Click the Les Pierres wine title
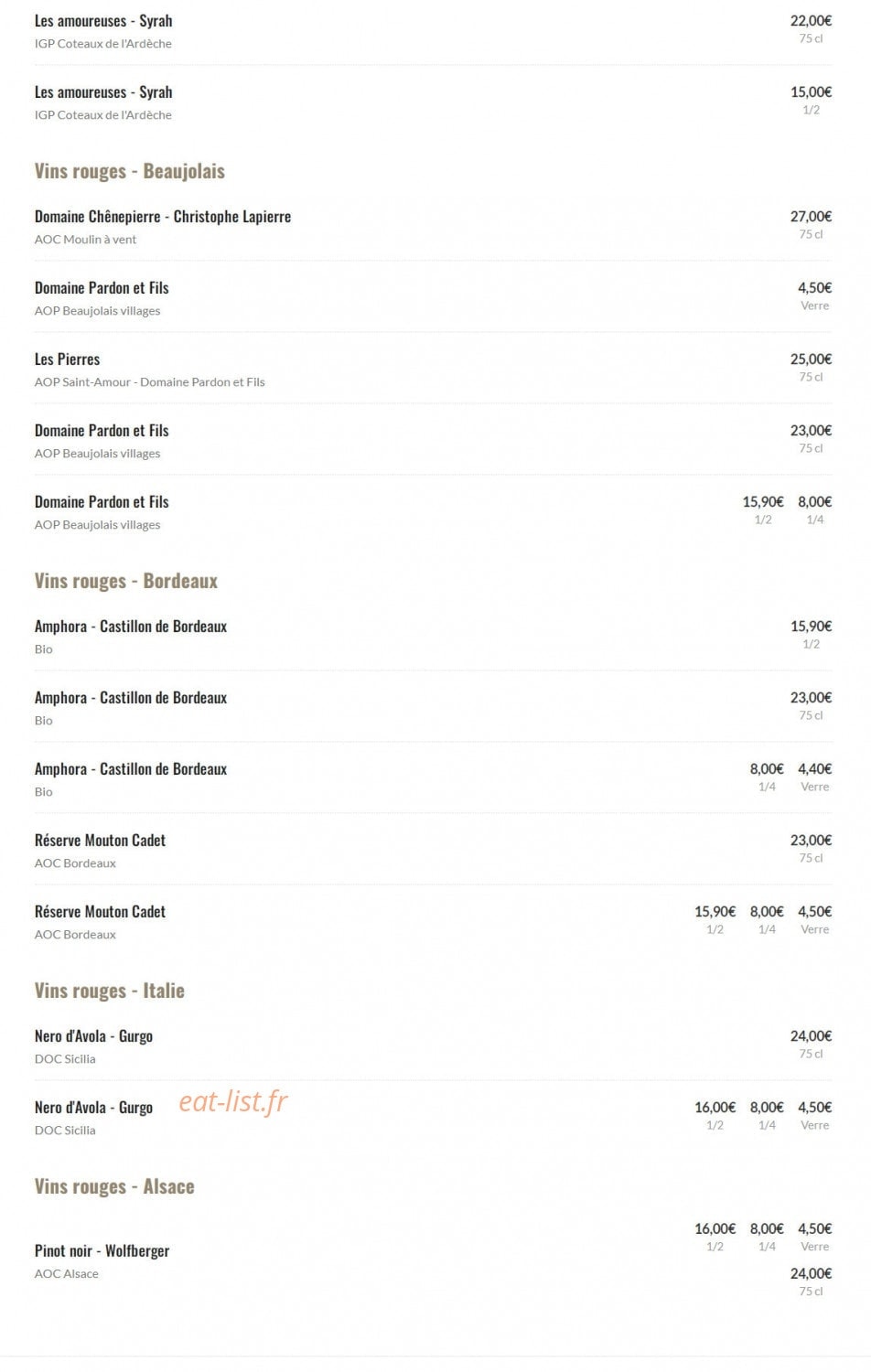Image resolution: width=871 pixels, height=1372 pixels. [x=67, y=359]
